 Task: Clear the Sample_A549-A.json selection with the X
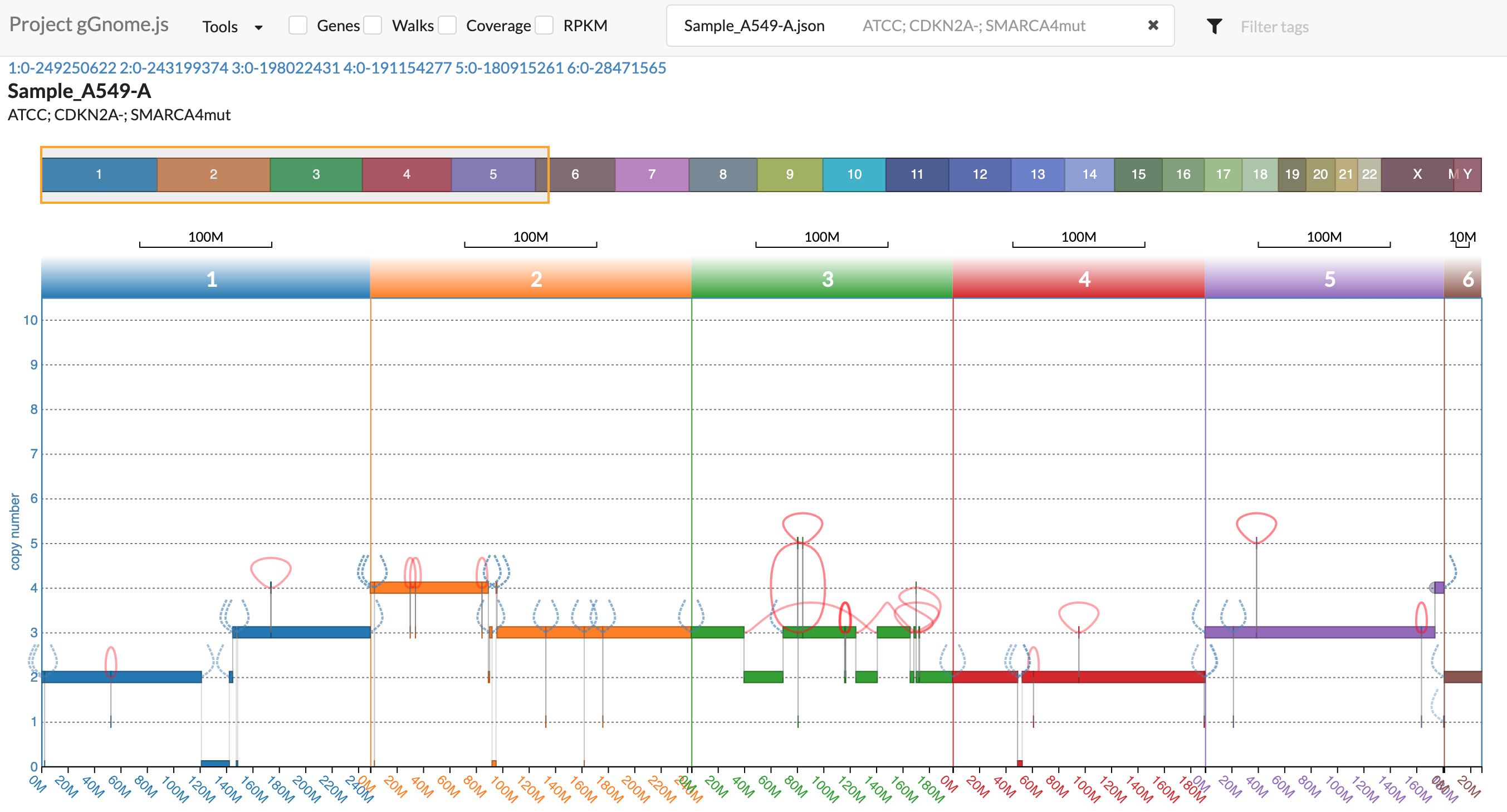pos(1153,25)
